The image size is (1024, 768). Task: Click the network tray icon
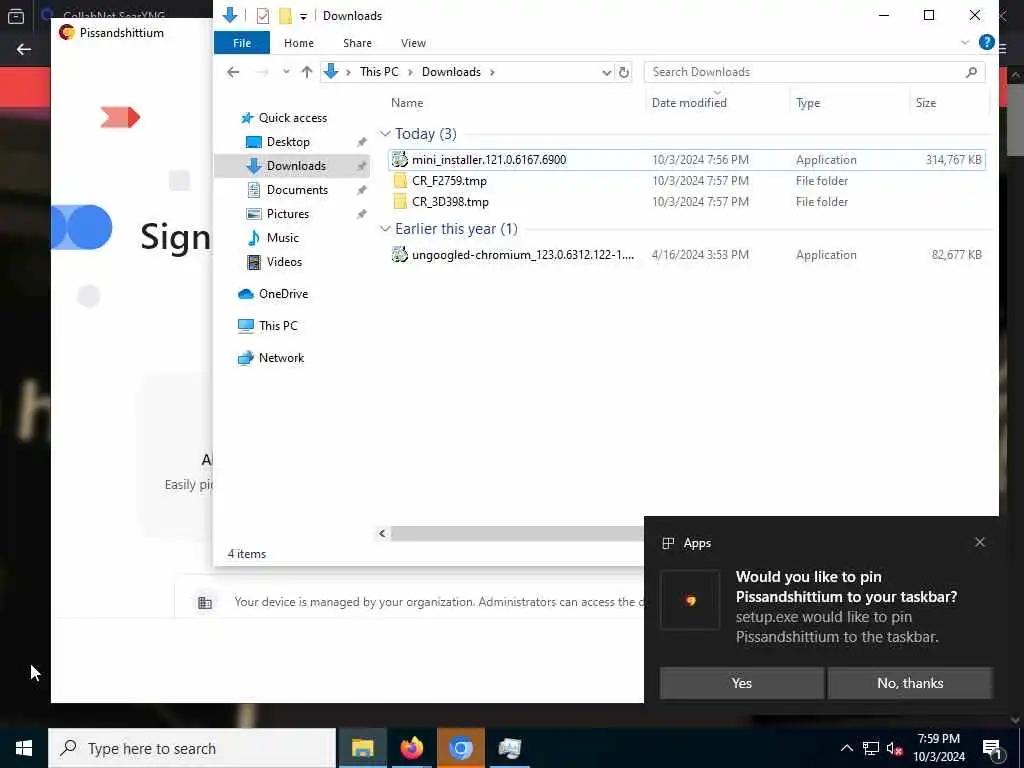pyautogui.click(x=871, y=748)
